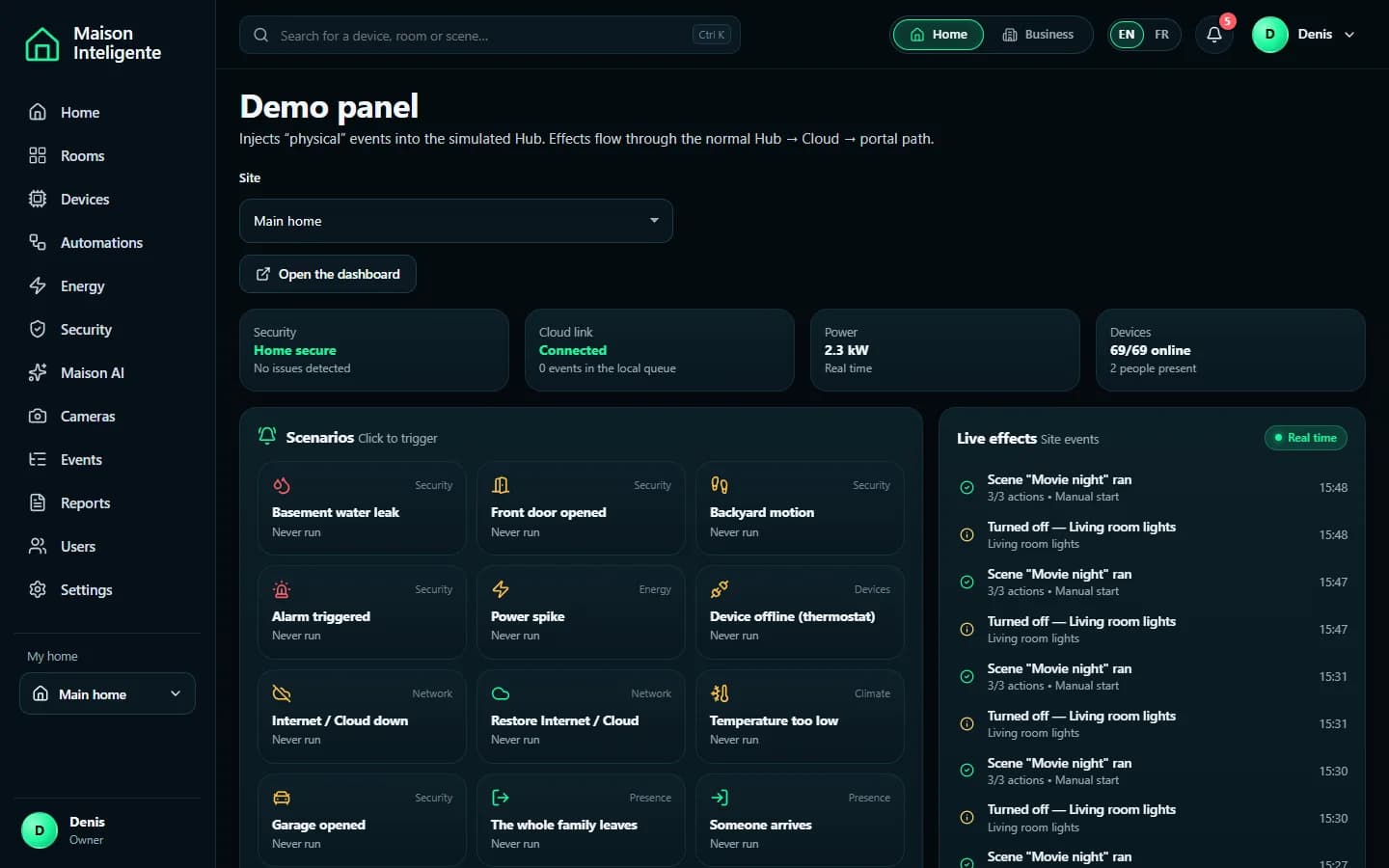The height and width of the screenshot is (868, 1389).
Task: Click the Temperature too low thermometer icon
Action: click(x=720, y=693)
